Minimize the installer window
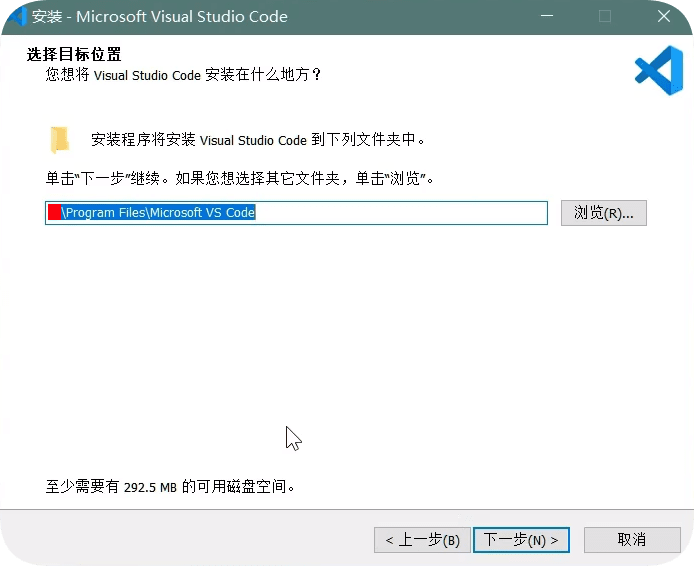 [547, 17]
